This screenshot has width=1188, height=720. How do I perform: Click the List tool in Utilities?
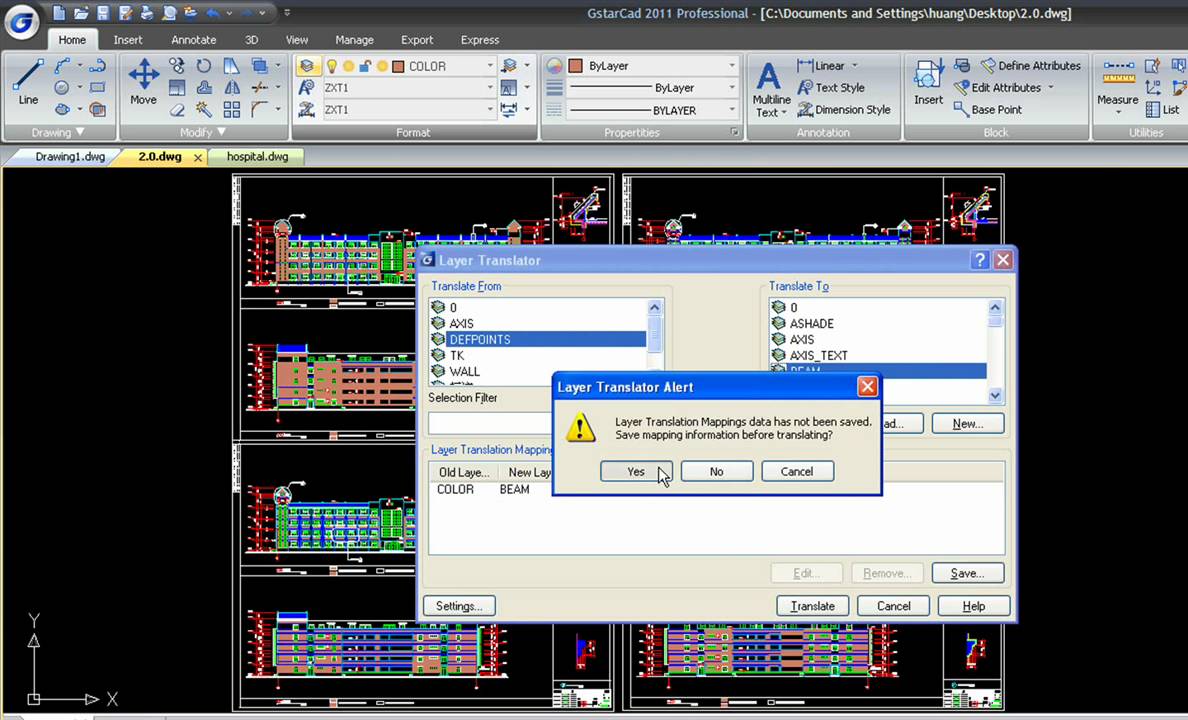[x=1163, y=110]
